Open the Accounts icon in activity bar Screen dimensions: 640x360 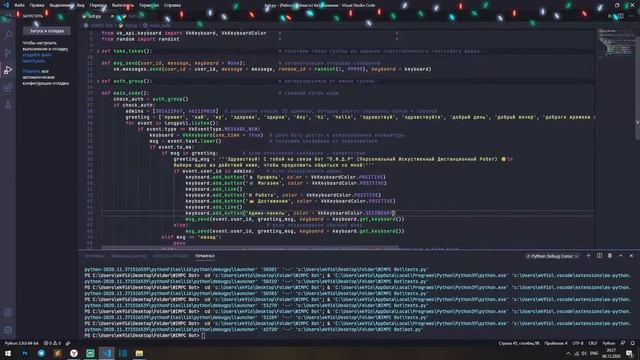point(8,313)
